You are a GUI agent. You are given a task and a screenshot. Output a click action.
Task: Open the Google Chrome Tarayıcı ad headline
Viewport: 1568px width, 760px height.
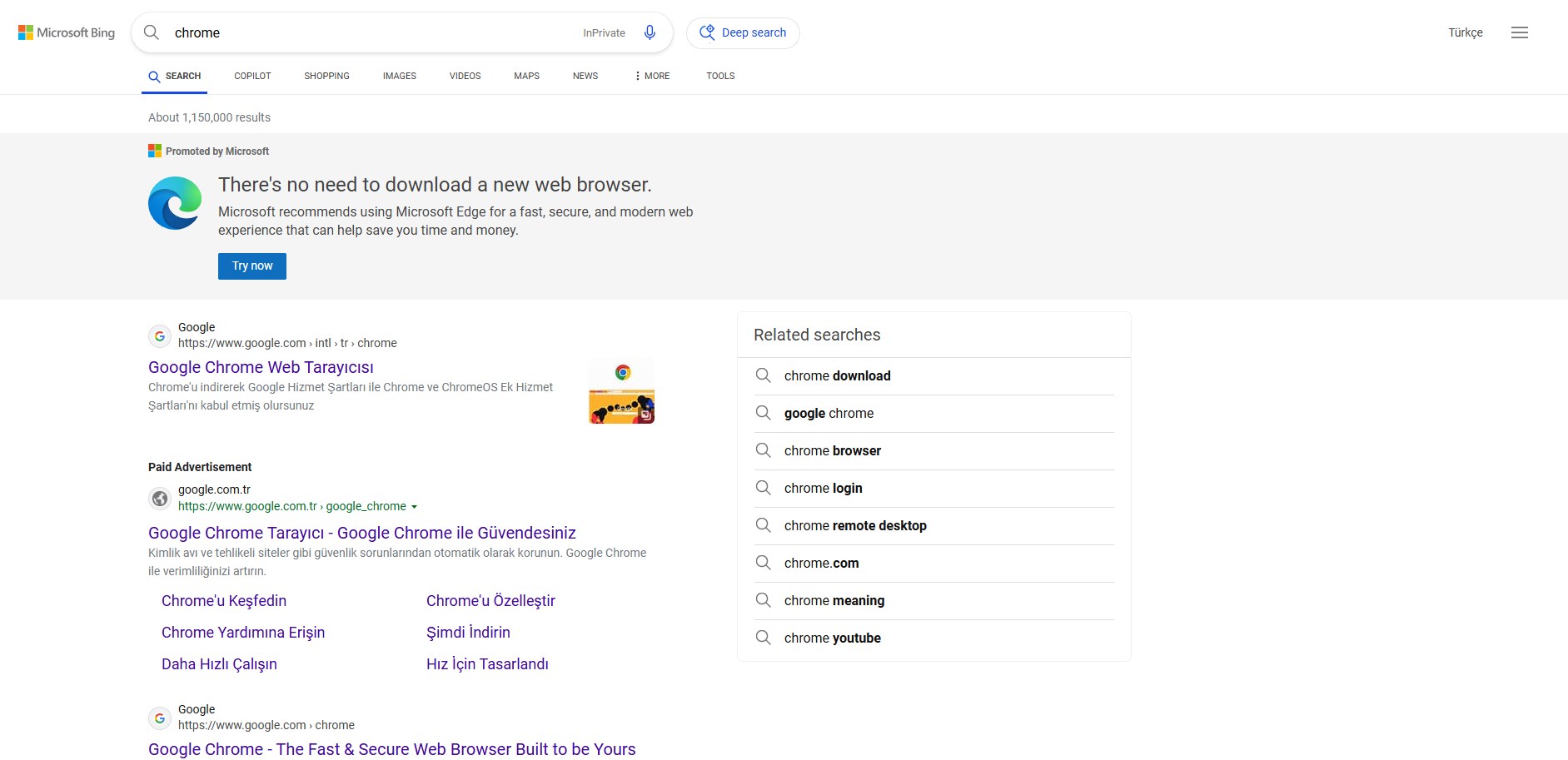(362, 533)
